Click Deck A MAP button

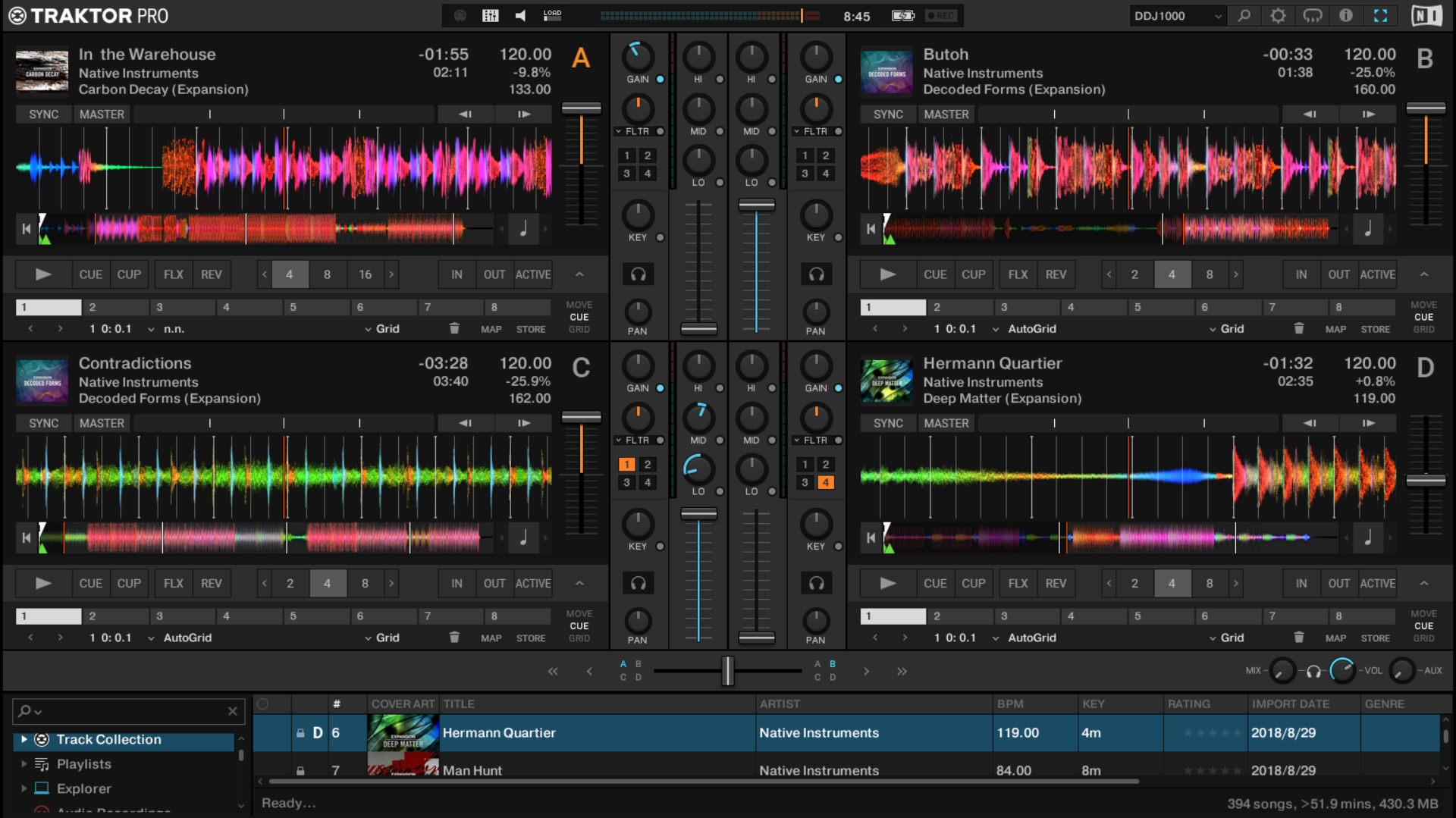coord(491,329)
